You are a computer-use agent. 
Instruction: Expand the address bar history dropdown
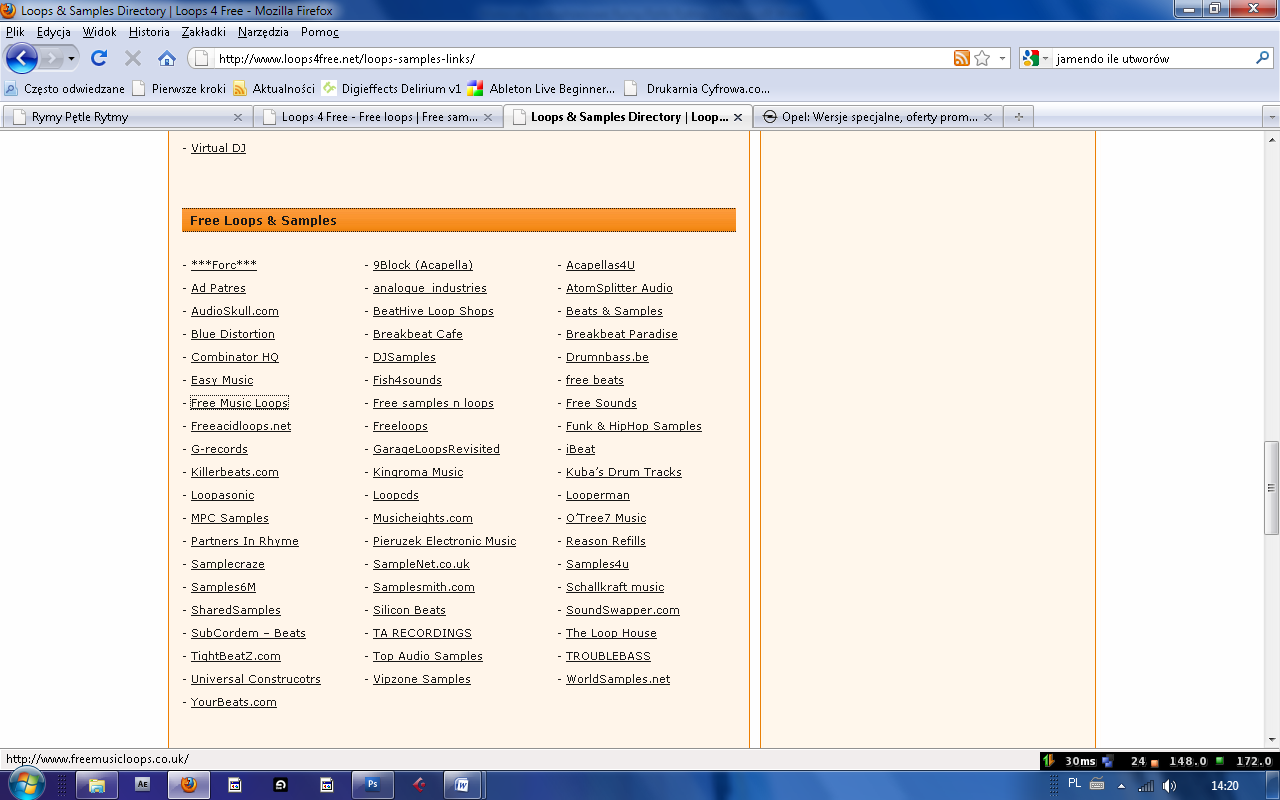1002,58
